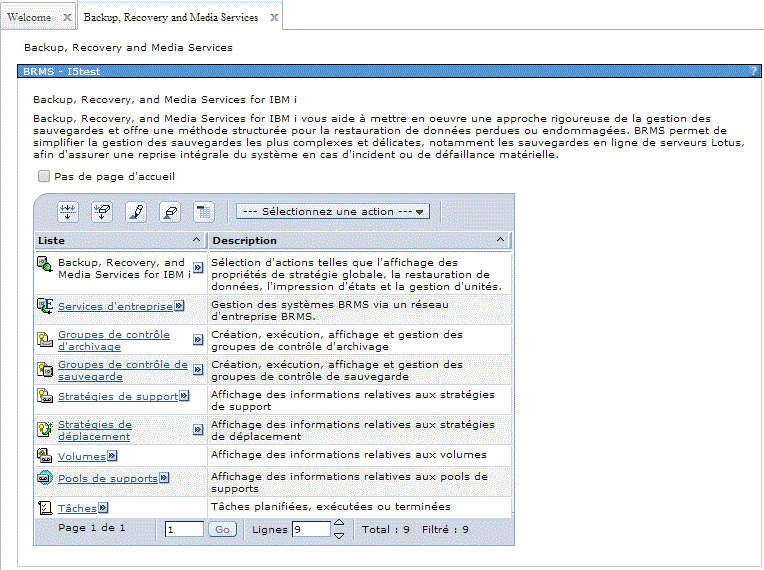Image resolution: width=764 pixels, height=570 pixels.
Task: Open the Stratégies de déplacement link
Action: click(95, 431)
